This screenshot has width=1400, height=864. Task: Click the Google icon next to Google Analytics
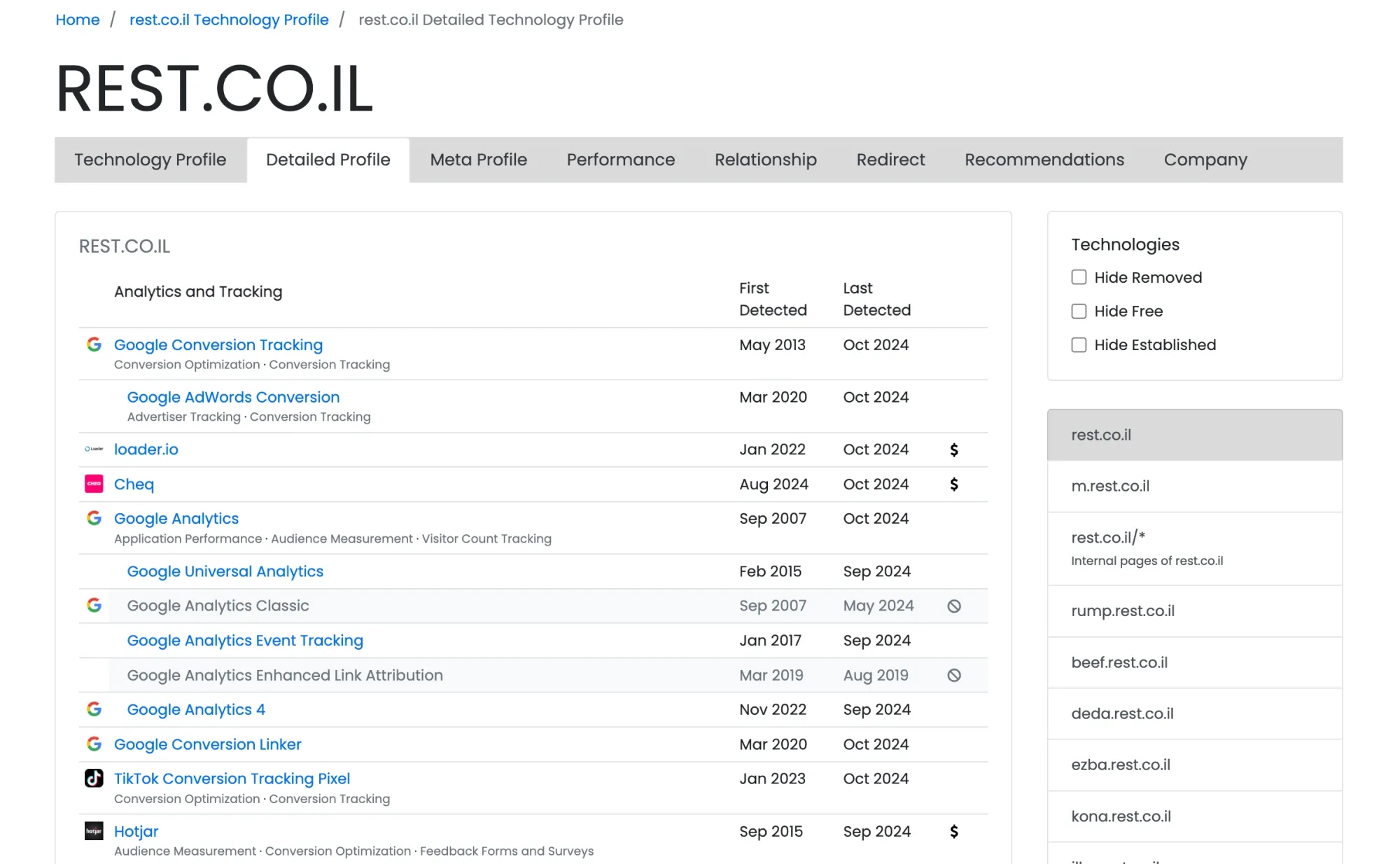coord(94,518)
